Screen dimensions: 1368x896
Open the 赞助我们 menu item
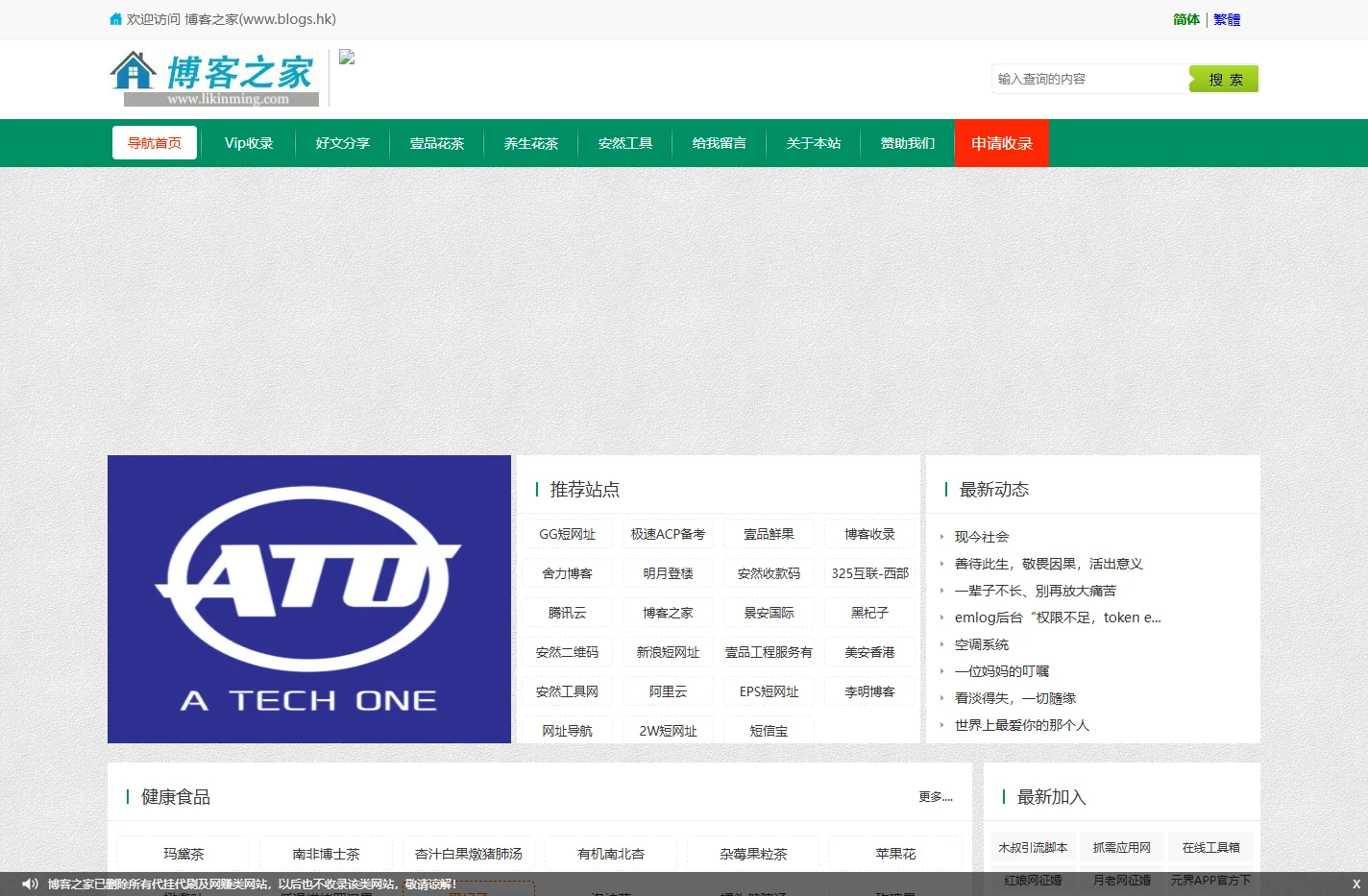[x=908, y=143]
